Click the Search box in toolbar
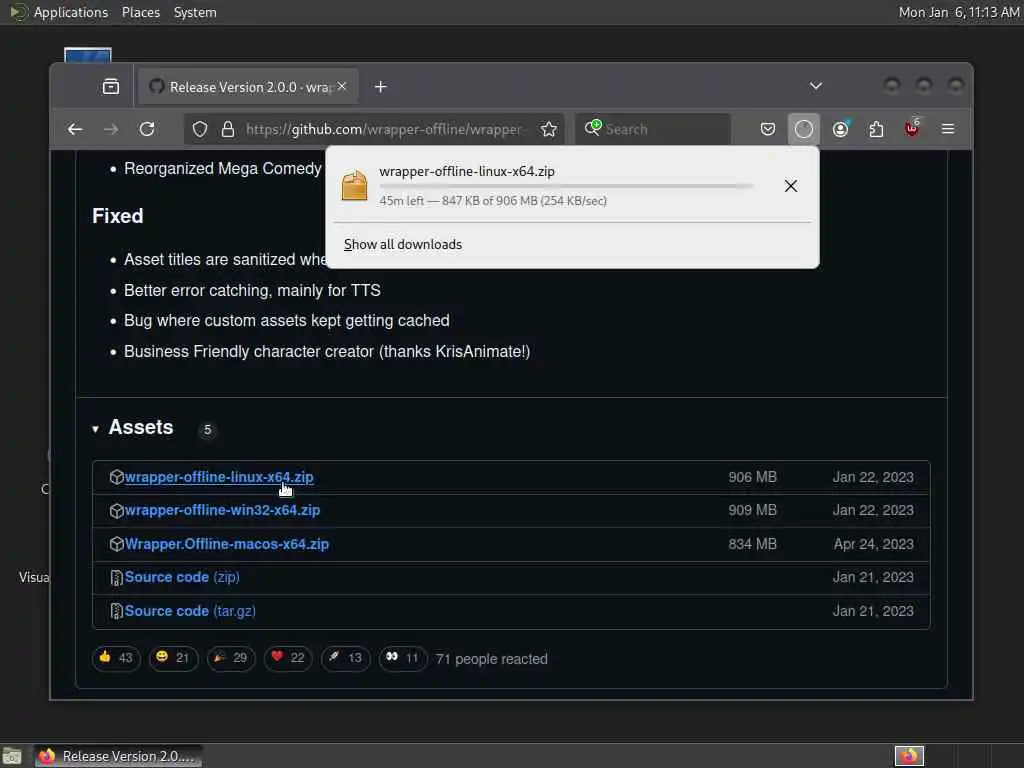1024x768 pixels. click(653, 129)
